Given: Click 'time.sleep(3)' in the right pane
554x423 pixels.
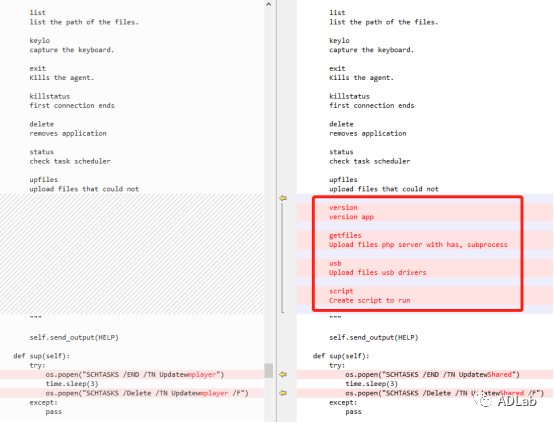Looking at the screenshot, I should [372, 383].
